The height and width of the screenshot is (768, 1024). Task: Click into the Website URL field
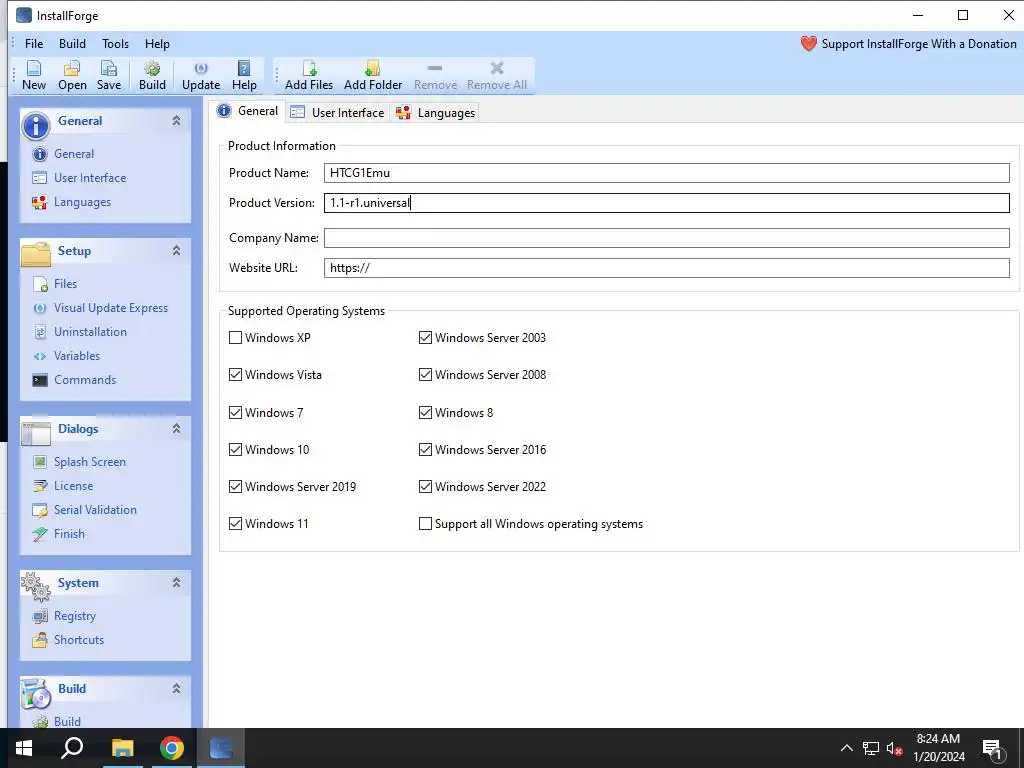(x=667, y=268)
